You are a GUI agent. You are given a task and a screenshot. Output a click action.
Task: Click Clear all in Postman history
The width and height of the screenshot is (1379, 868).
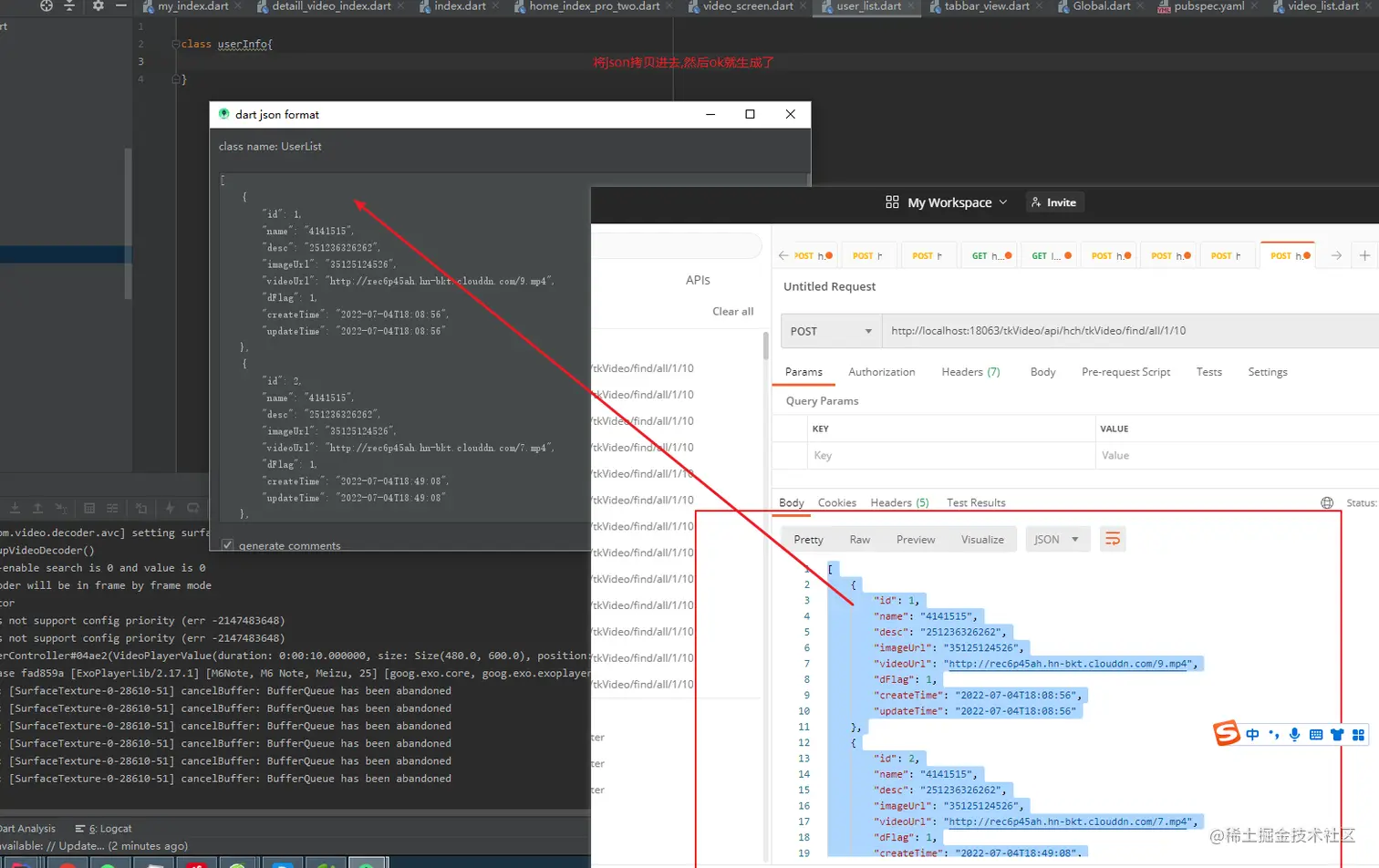tap(732, 311)
